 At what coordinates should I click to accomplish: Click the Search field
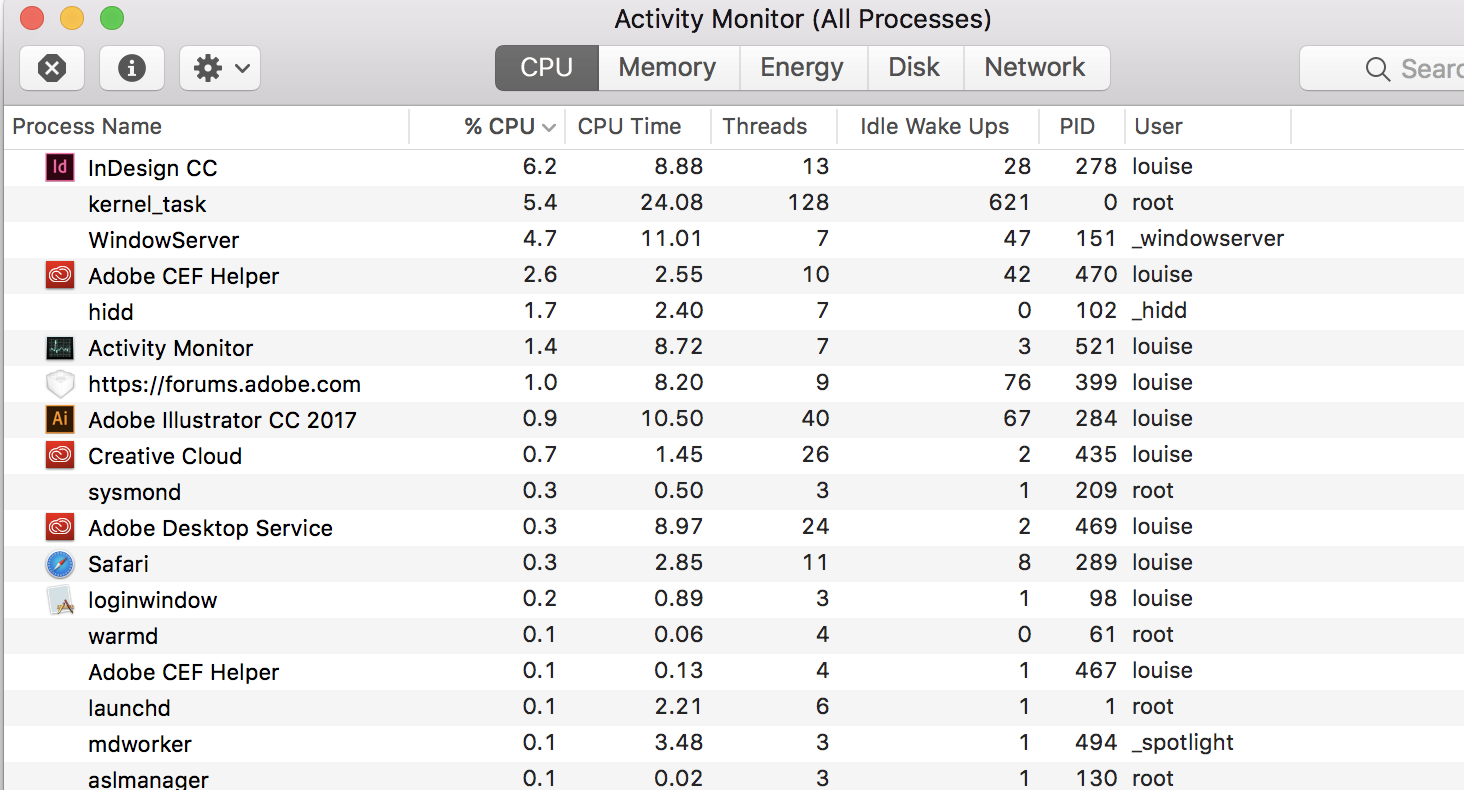click(x=1420, y=69)
